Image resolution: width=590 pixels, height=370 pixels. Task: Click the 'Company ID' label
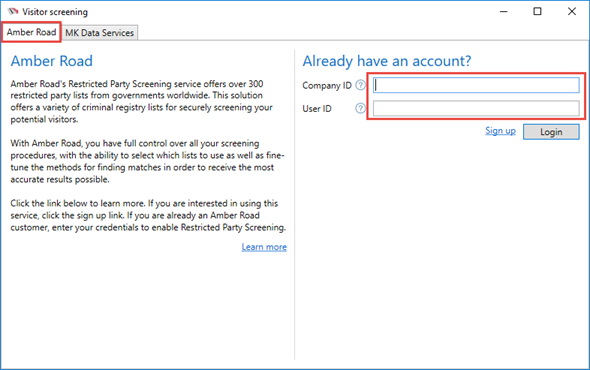pyautogui.click(x=327, y=86)
